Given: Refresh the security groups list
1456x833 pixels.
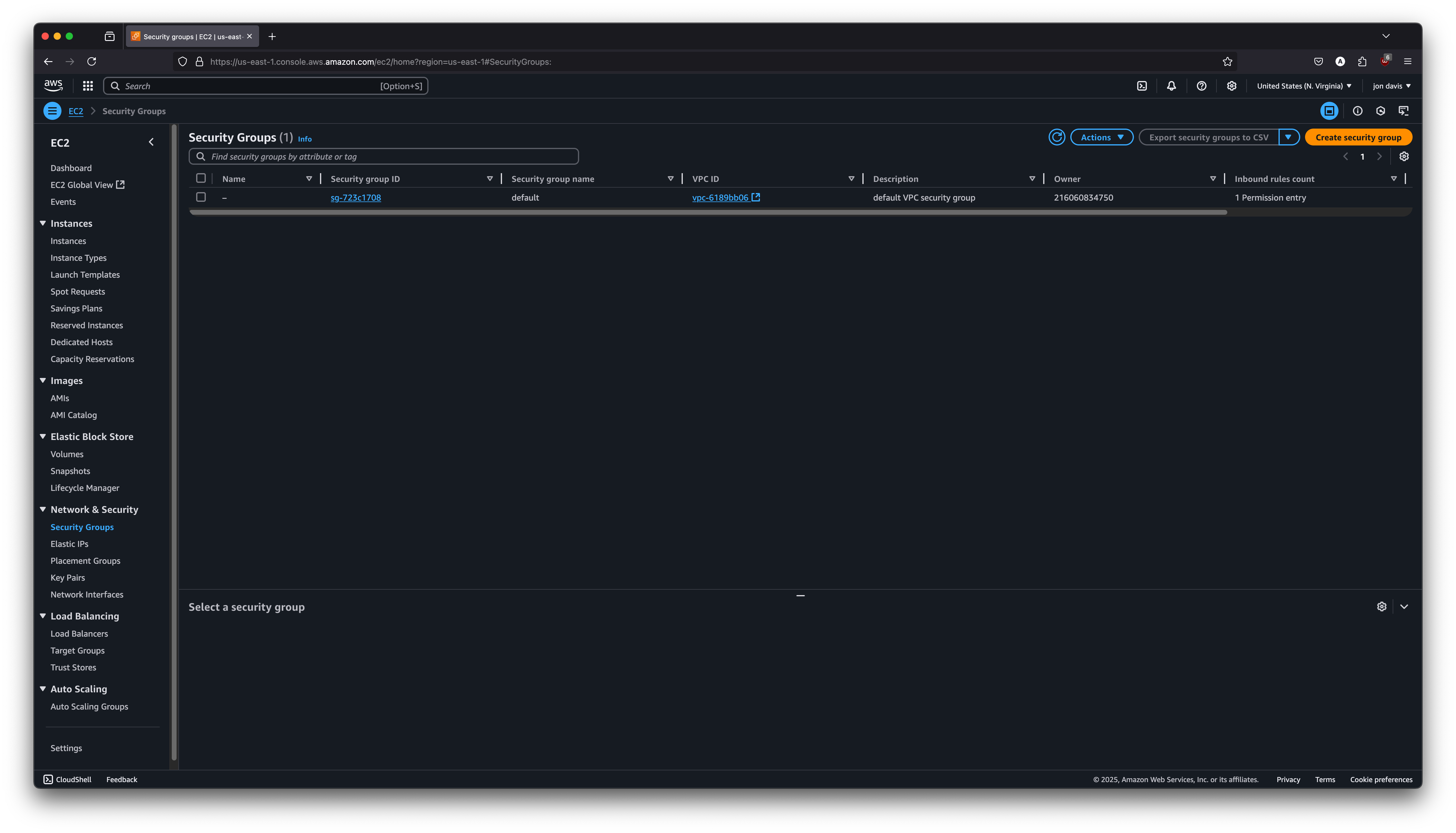Looking at the screenshot, I should pyautogui.click(x=1056, y=137).
